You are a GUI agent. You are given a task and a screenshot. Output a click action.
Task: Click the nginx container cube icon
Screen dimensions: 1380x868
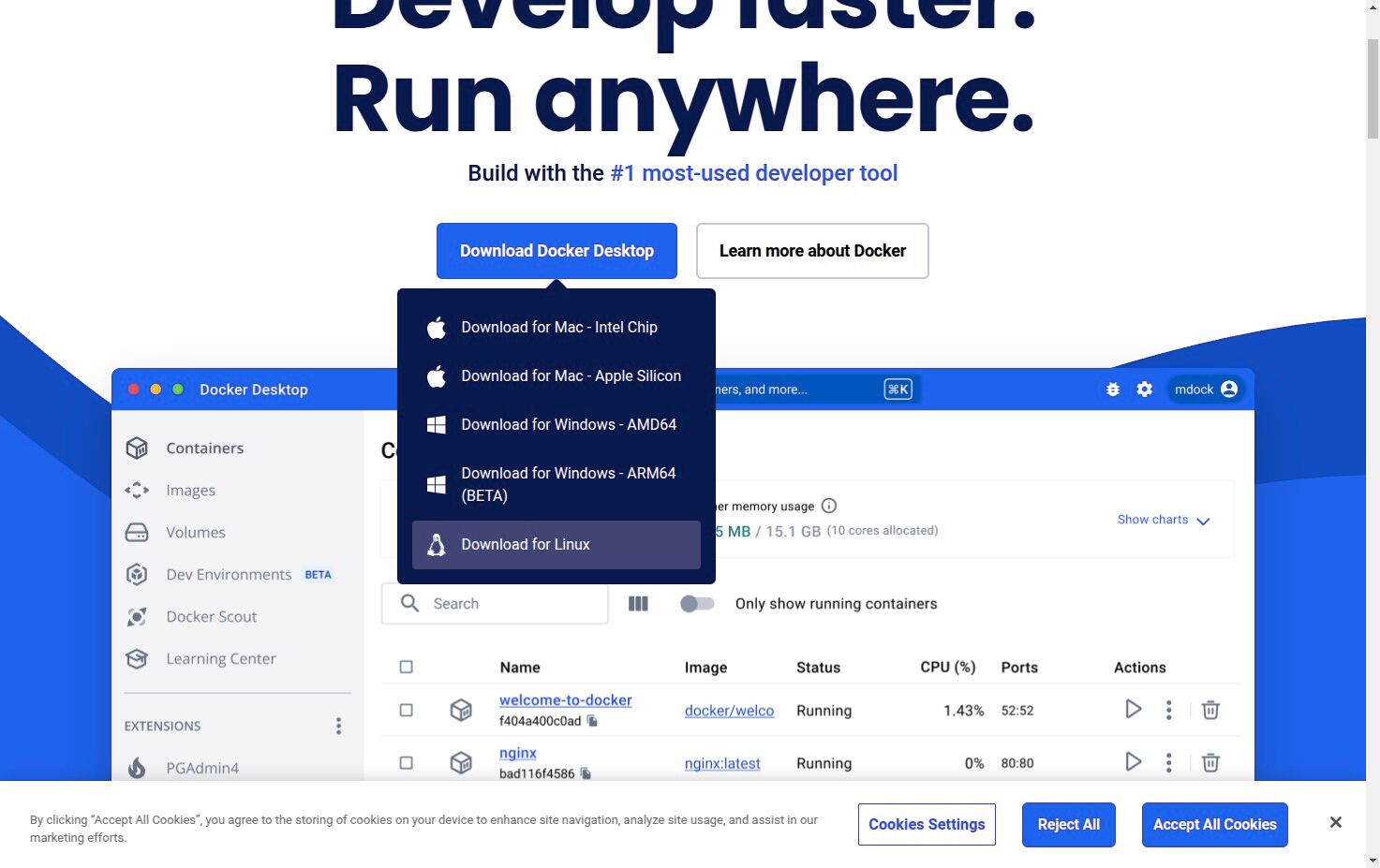click(461, 762)
